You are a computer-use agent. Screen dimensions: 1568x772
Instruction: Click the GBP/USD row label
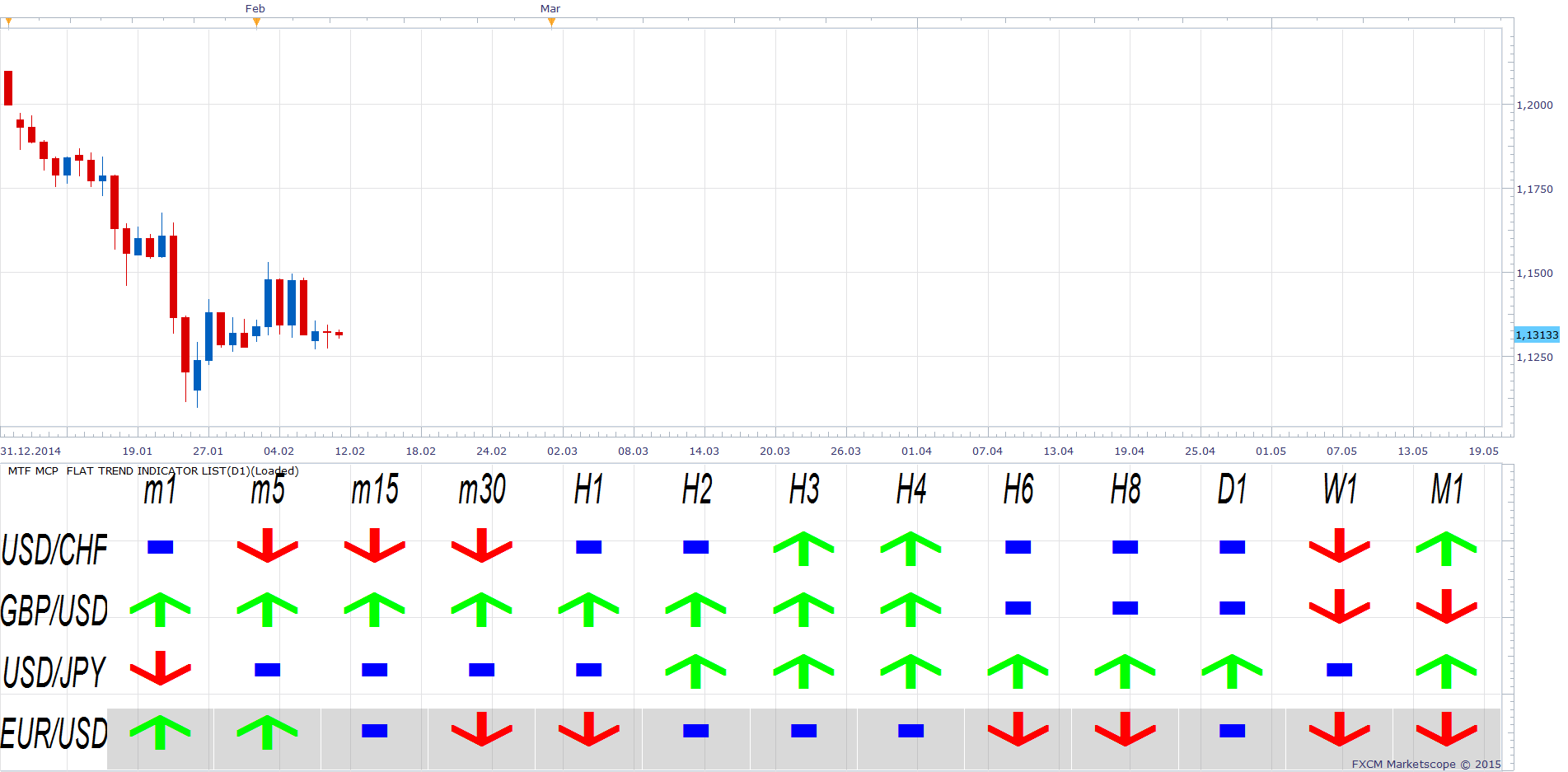54,611
